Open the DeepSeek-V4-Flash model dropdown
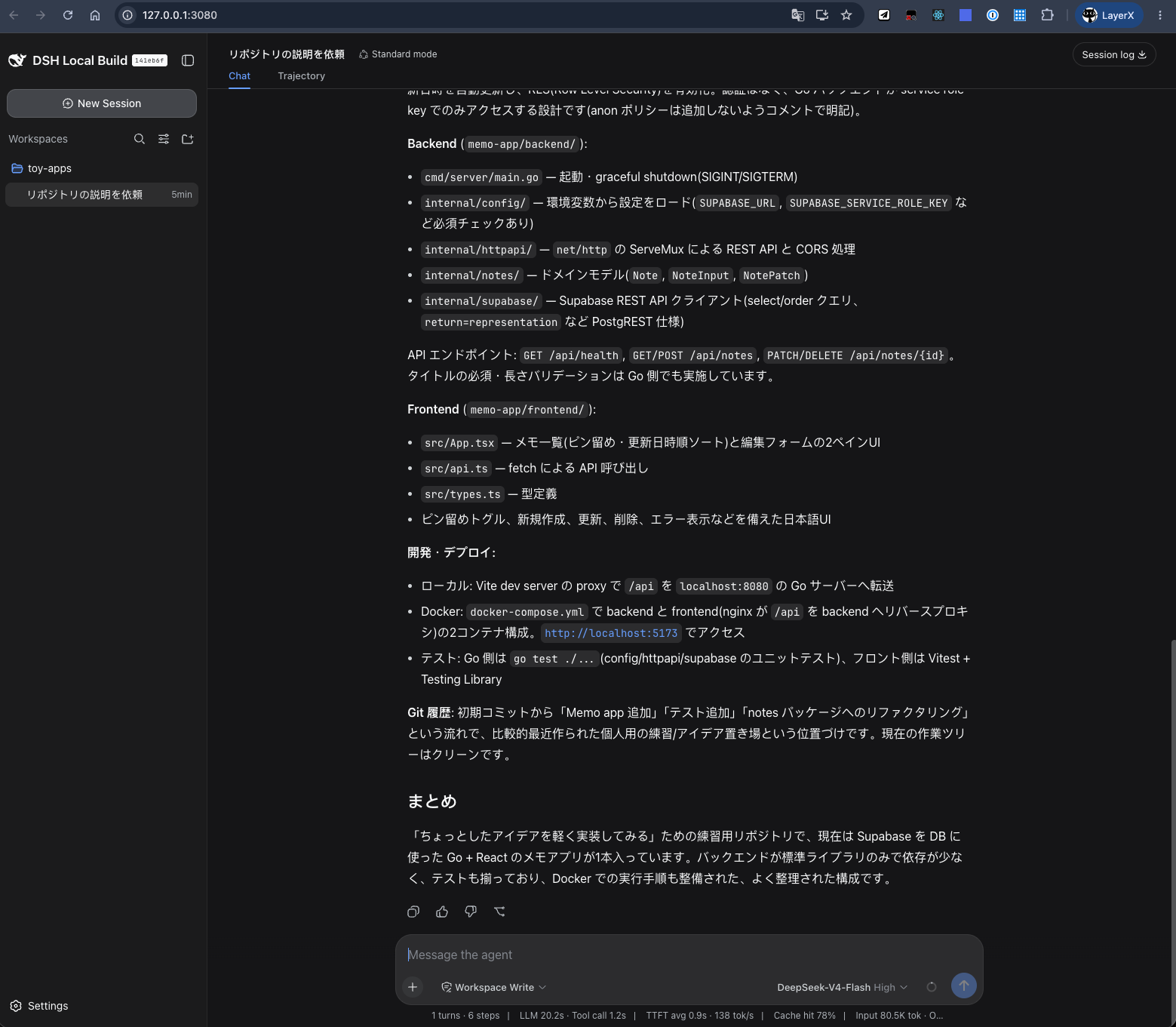Screen dimensions: 1176x1027 [x=843, y=987]
